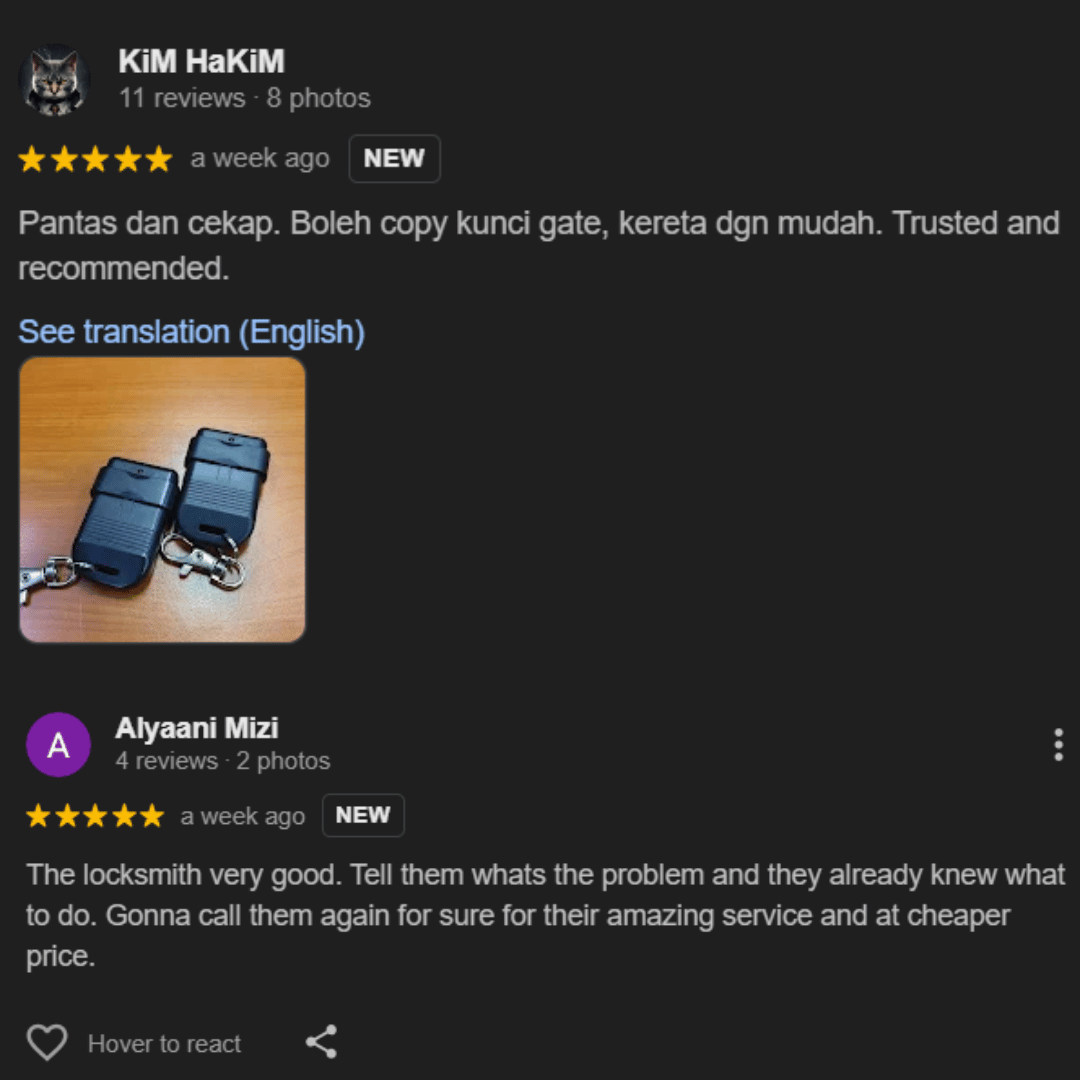This screenshot has width=1080, height=1080.
Task: Click the NEW badge on KiM HaKiM's review
Action: tap(394, 158)
